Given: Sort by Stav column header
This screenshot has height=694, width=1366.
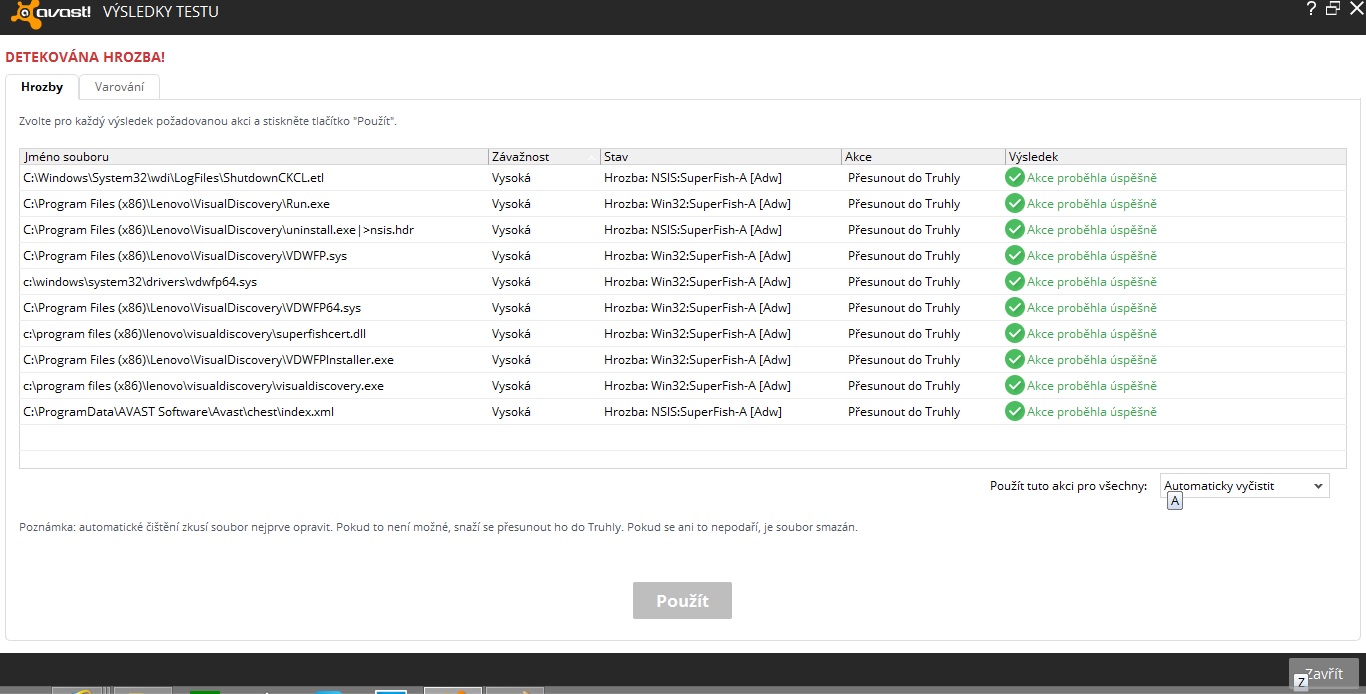Looking at the screenshot, I should pos(720,157).
